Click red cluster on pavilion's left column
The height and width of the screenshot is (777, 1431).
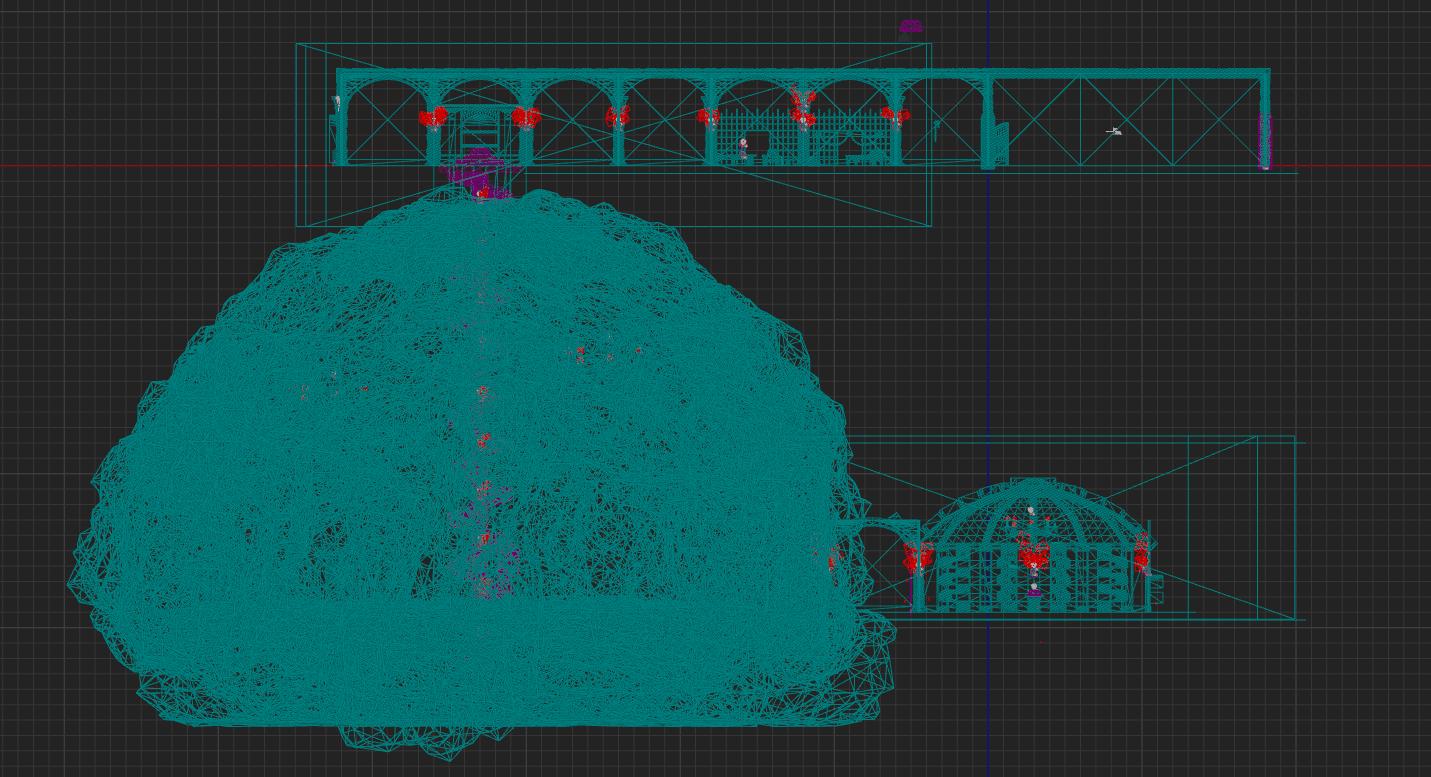918,557
